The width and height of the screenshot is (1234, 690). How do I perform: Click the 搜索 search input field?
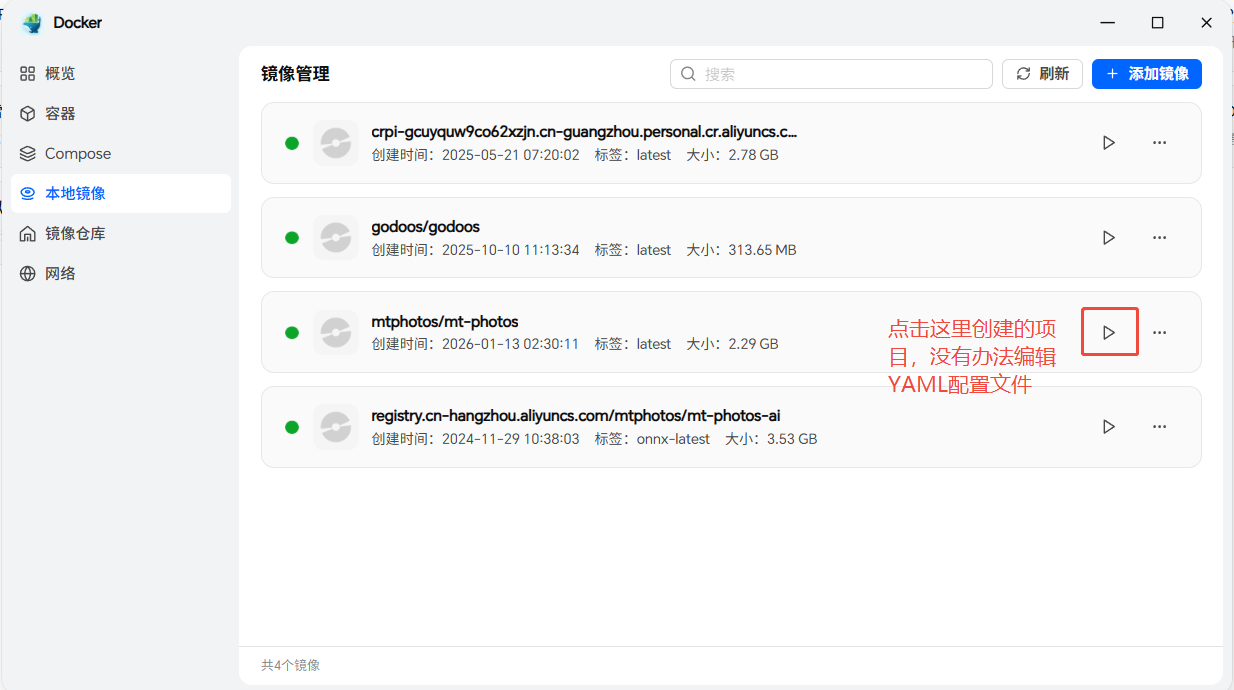coord(831,74)
